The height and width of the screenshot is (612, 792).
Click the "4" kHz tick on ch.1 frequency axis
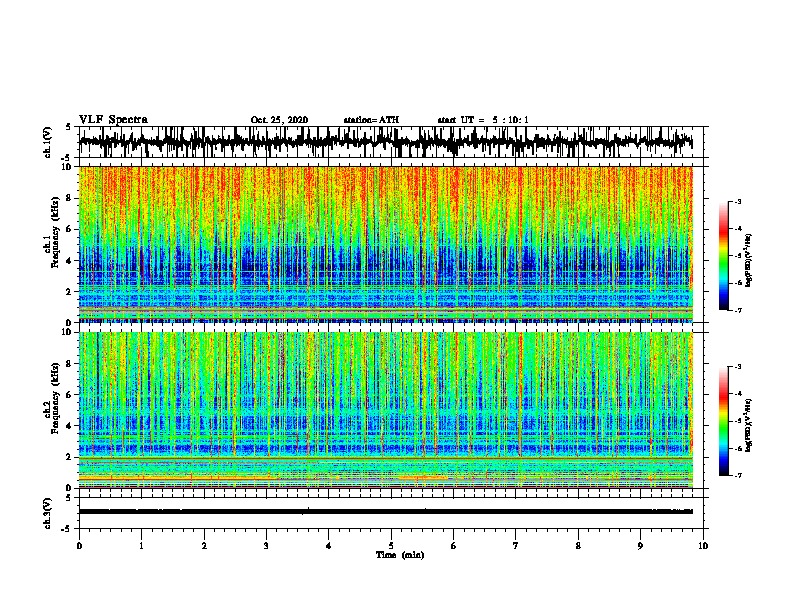(x=69, y=261)
